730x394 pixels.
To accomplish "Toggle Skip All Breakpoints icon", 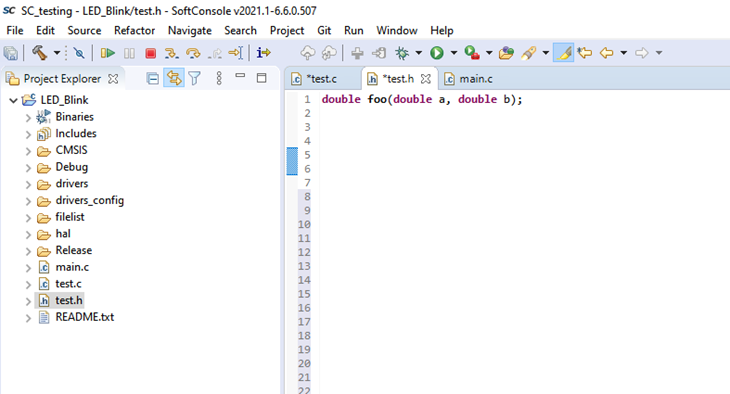I will point(79,53).
